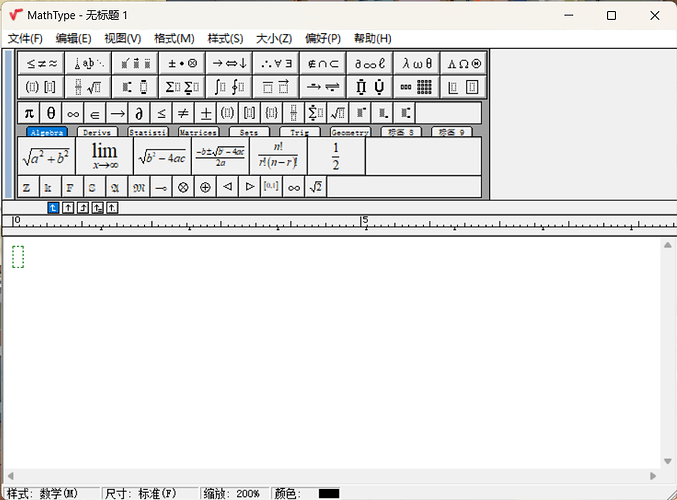Open the fraction and radical templates palette
This screenshot has height=500, width=677.
pyautogui.click(x=89, y=87)
